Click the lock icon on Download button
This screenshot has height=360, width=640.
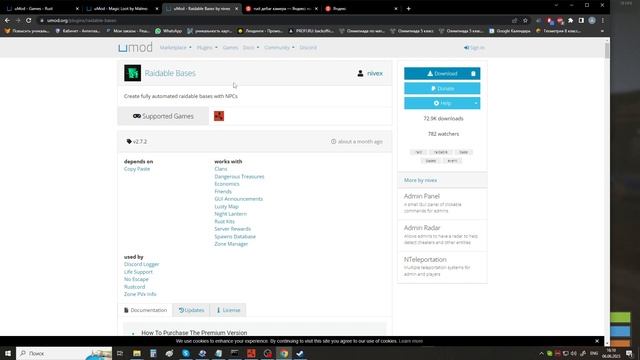pos(473,74)
